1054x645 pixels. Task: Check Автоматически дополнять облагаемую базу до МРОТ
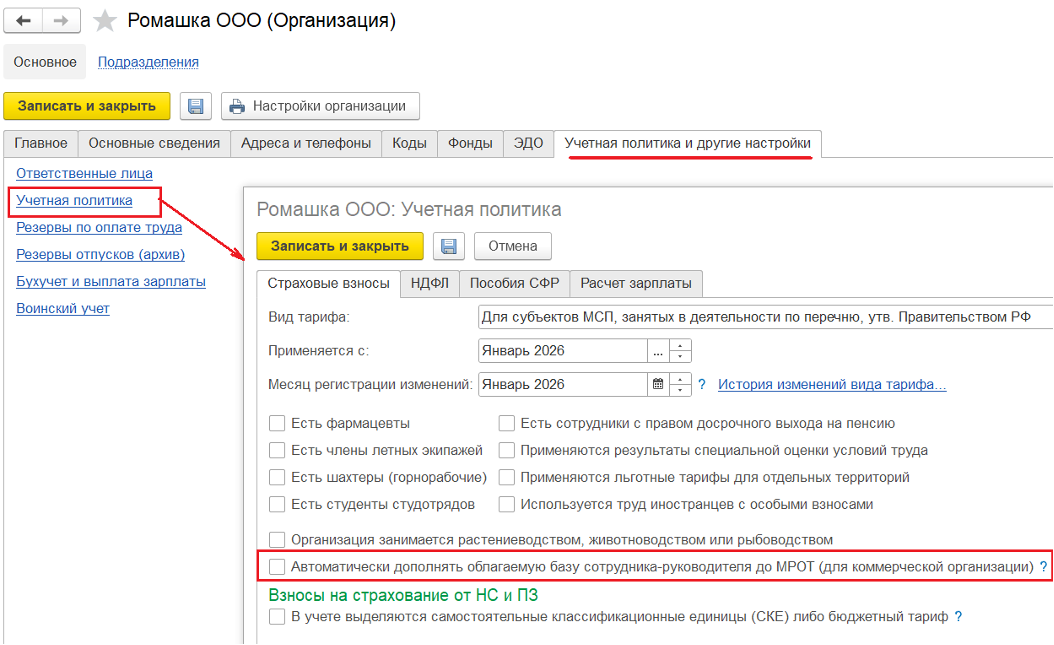coord(278,567)
